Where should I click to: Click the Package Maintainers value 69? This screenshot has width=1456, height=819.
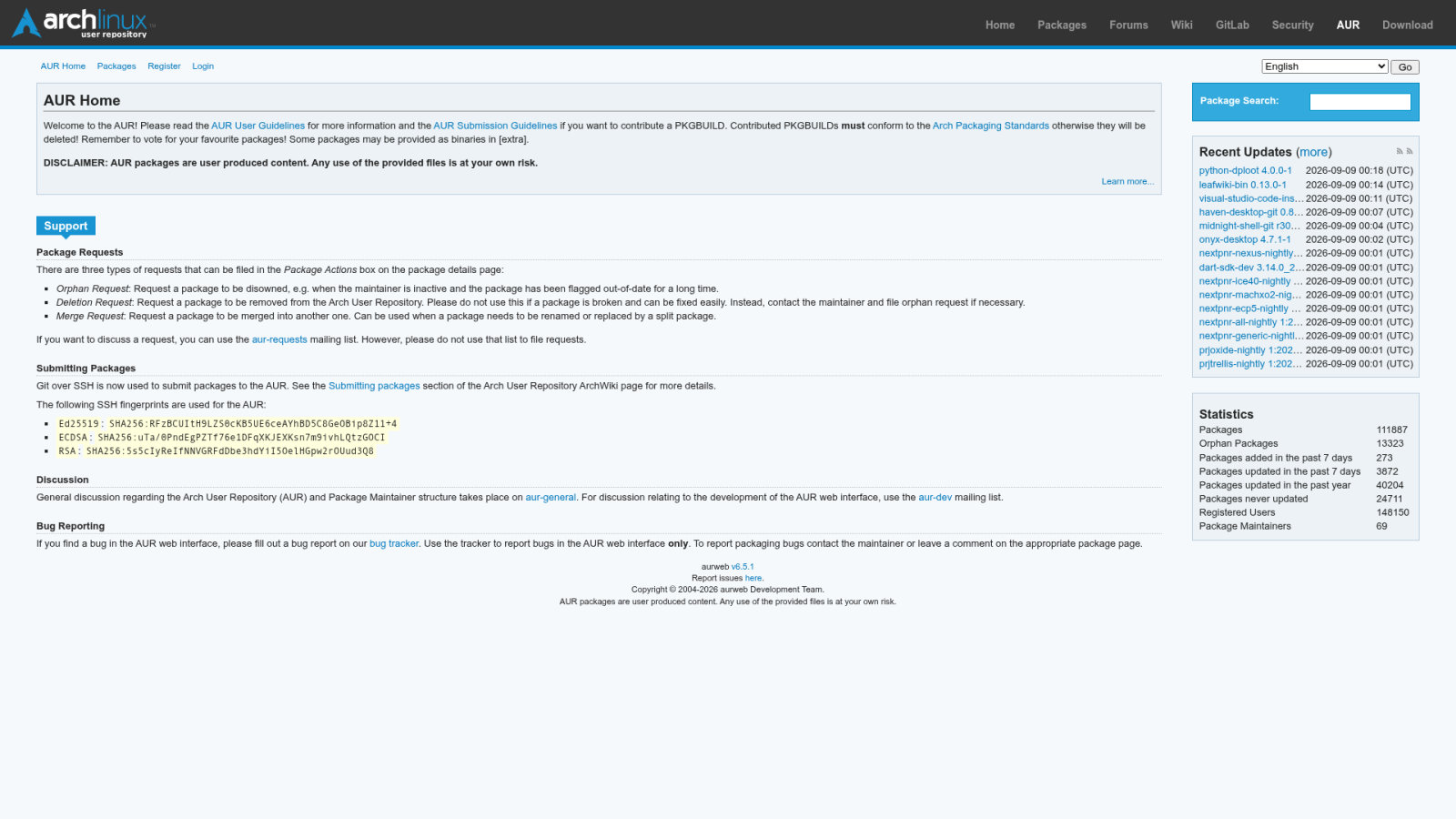point(1381,526)
